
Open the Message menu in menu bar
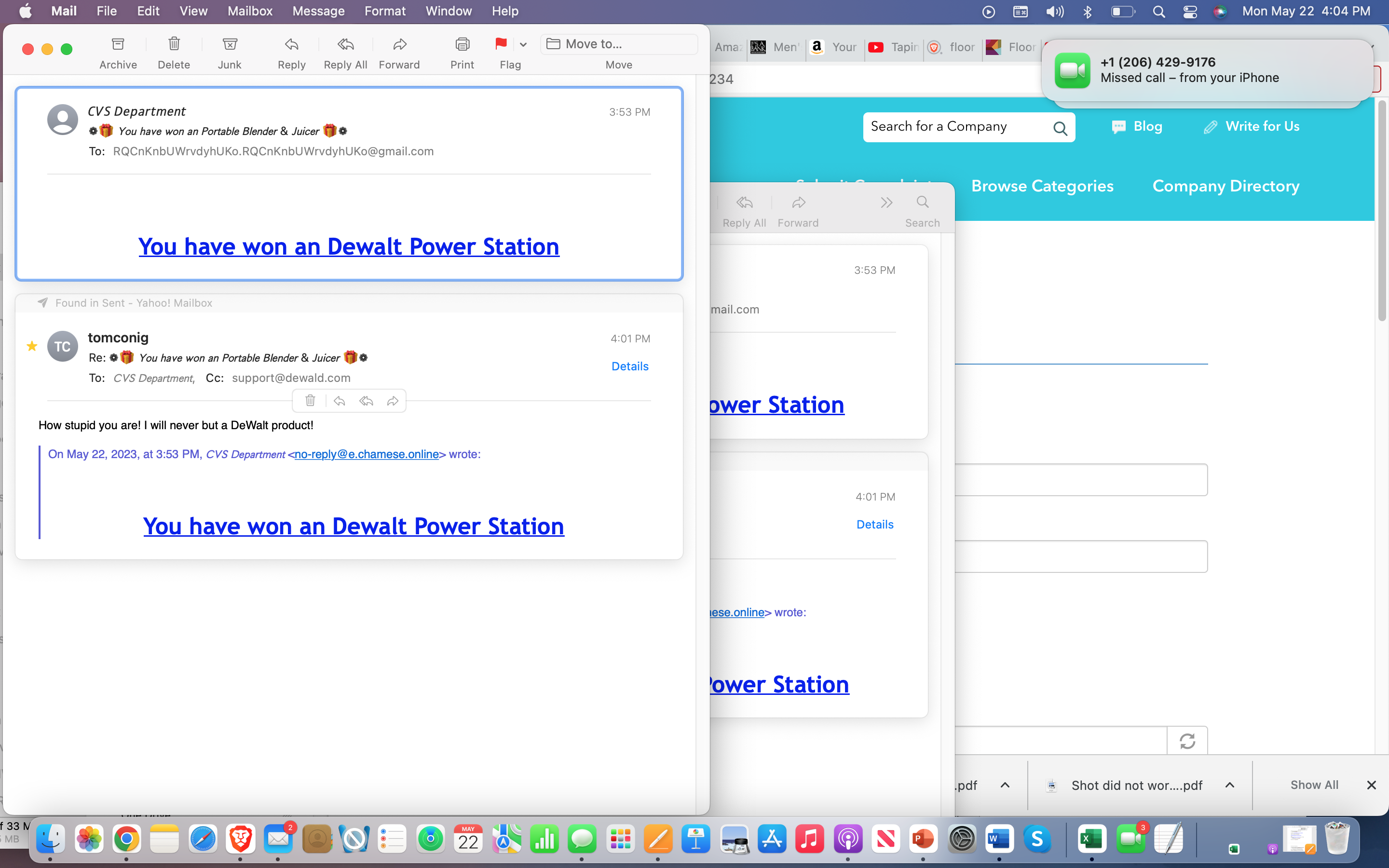[318, 11]
